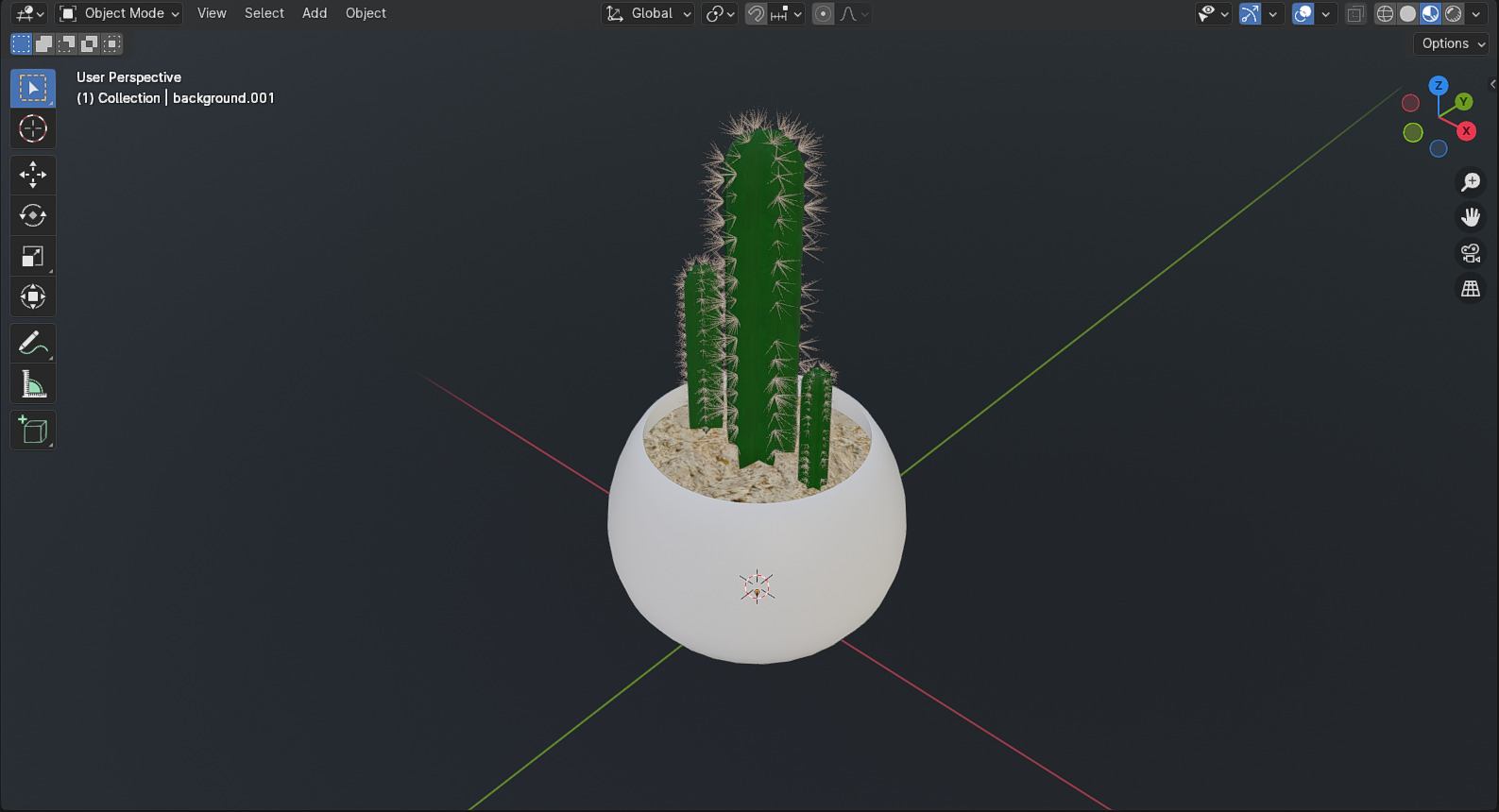Click the negative X axis gizmo circle

pyautogui.click(x=1410, y=103)
